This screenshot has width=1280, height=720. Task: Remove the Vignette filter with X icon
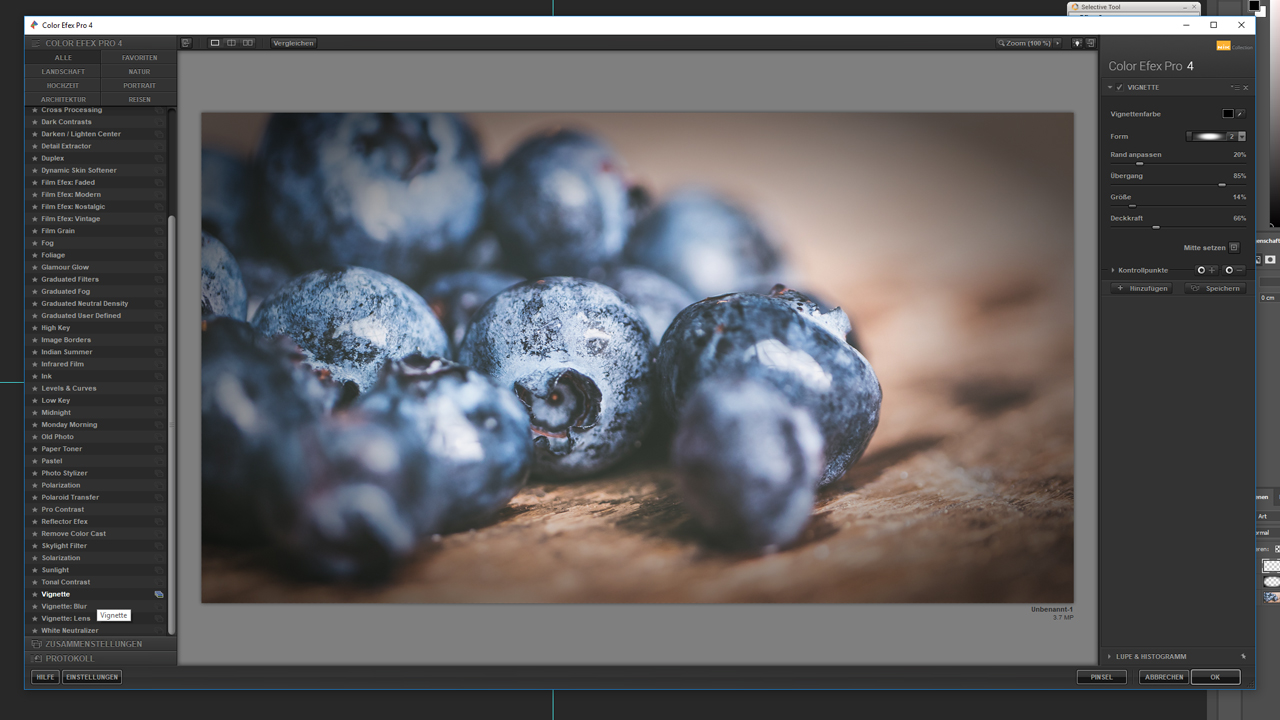(x=1245, y=87)
